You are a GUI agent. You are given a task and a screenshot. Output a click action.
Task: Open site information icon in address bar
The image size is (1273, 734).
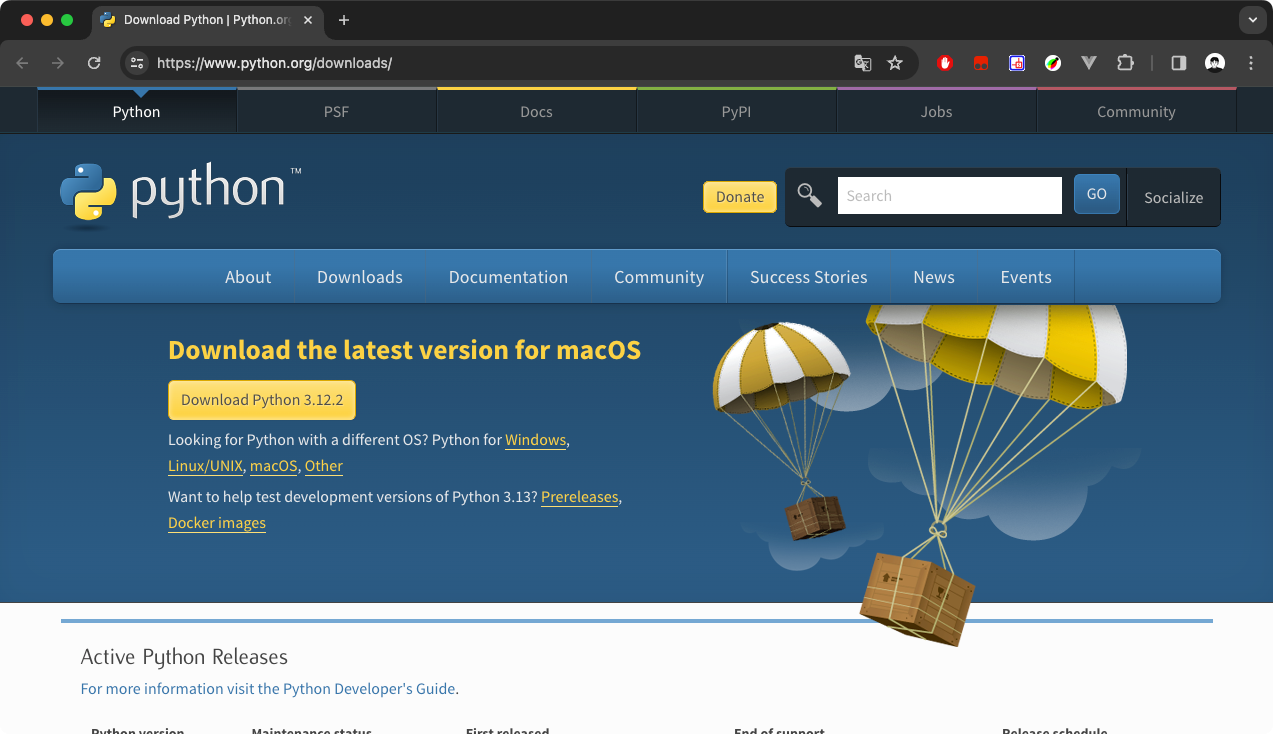[138, 63]
